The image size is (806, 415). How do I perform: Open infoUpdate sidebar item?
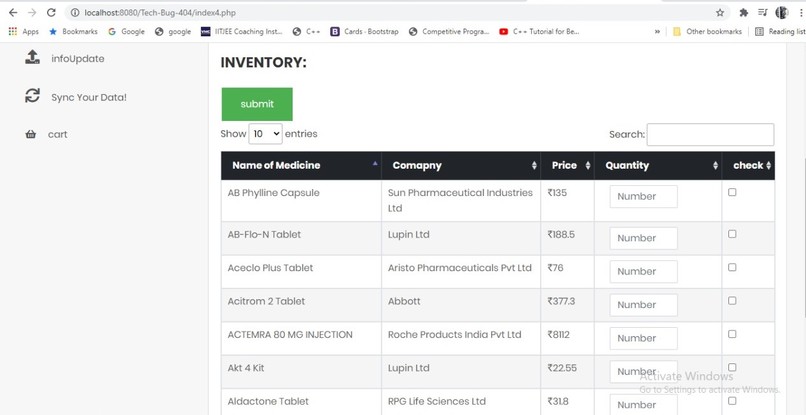pos(78,59)
